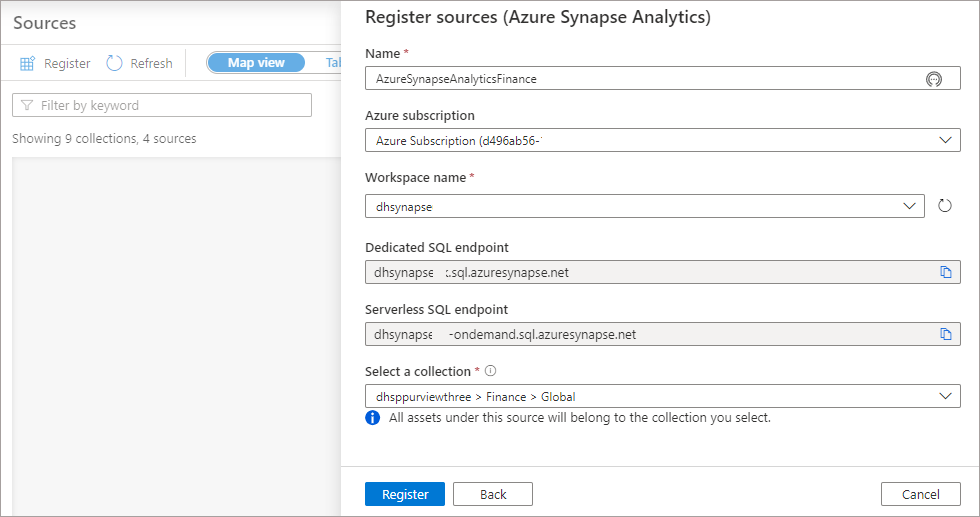Open the Select a collection dropdown

662,396
